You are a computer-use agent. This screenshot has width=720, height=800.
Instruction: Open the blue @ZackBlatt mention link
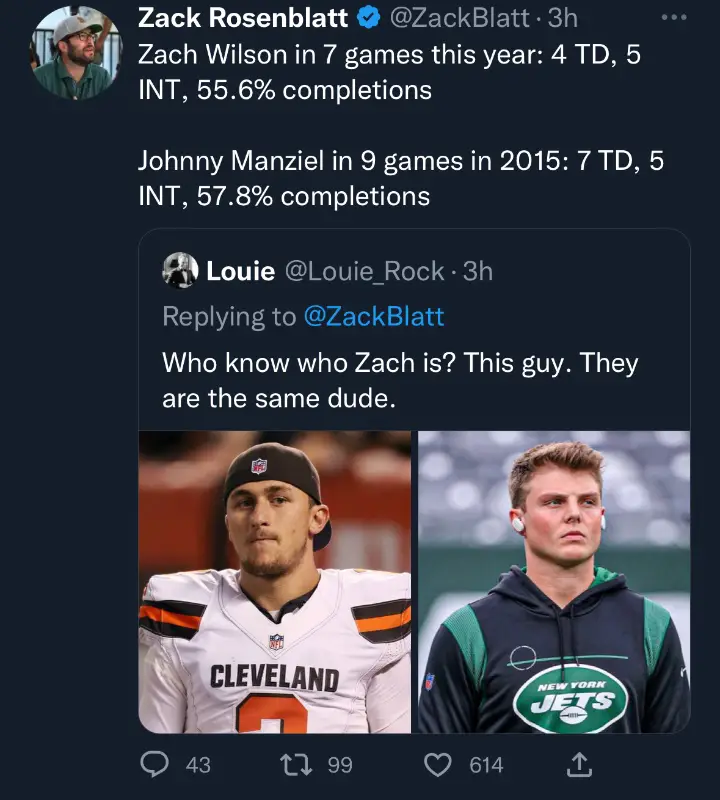tap(374, 317)
